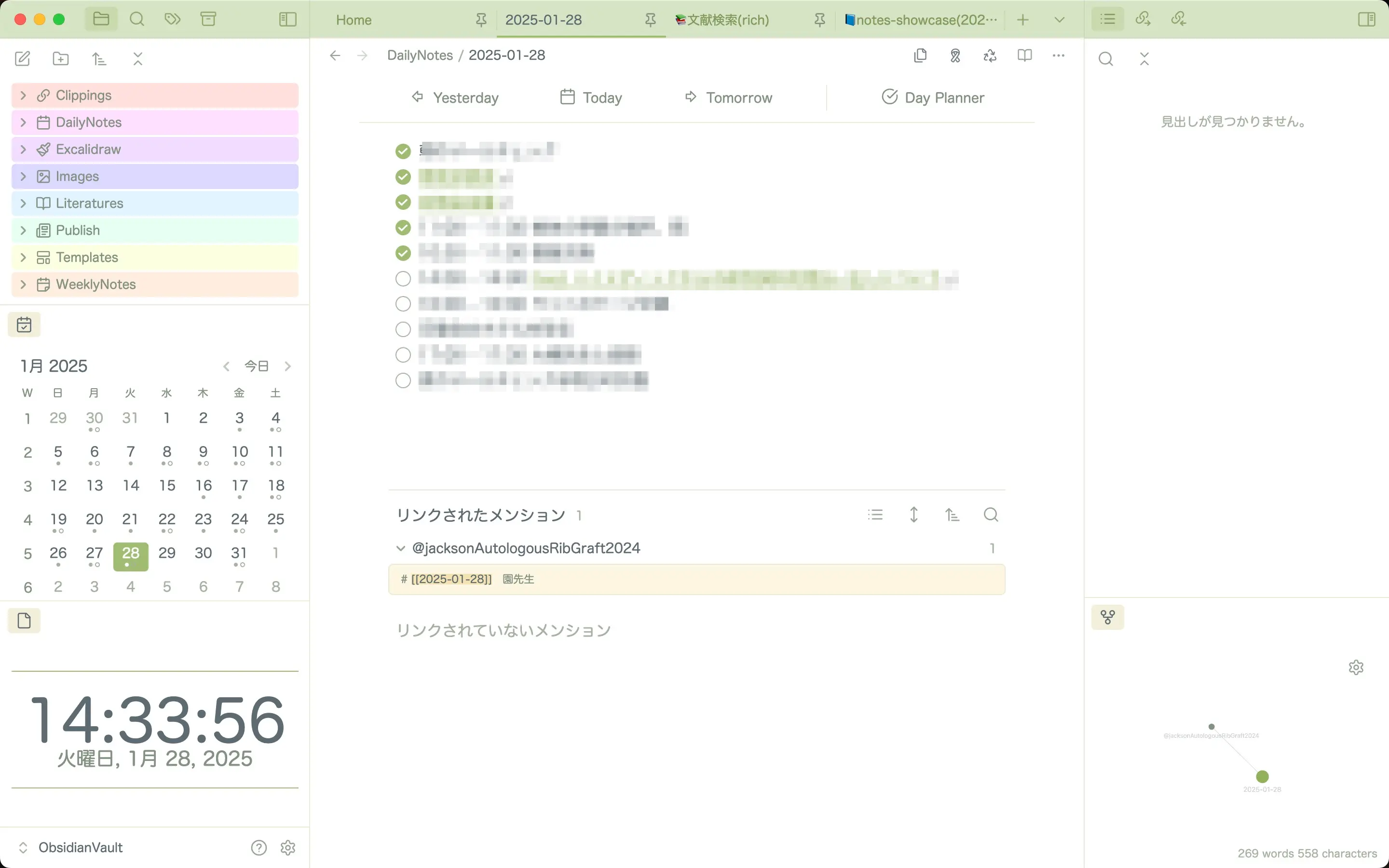Open the graph view settings gear
The height and width of the screenshot is (868, 1389).
coord(1356,667)
